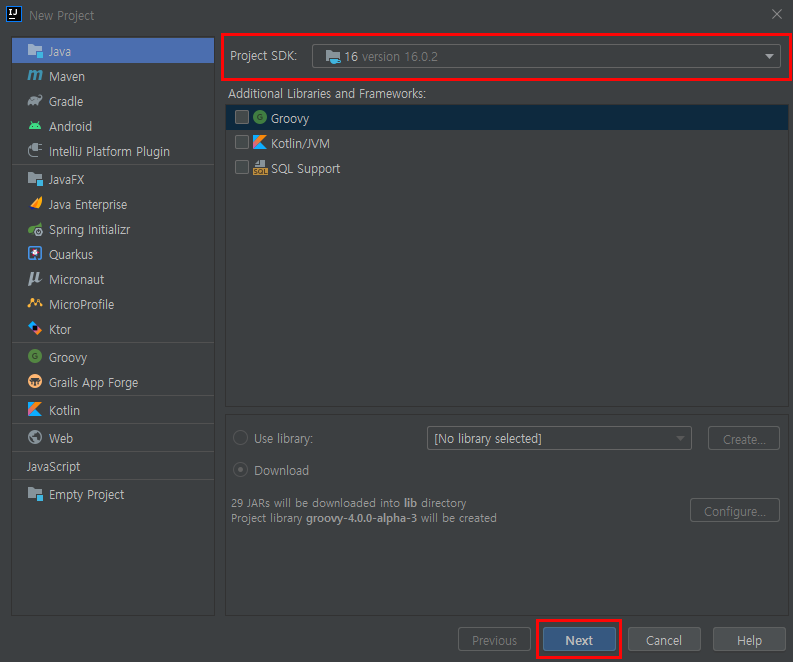Click the SDK folder icon in the Project SDK field
The width and height of the screenshot is (793, 662).
point(333,57)
